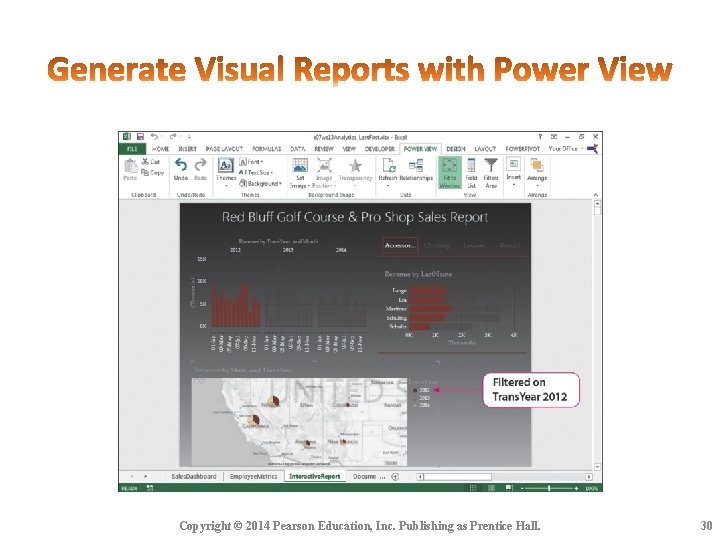Switch to the FORMULAS ribbon tab
This screenshot has width=720, height=540.
pos(266,149)
